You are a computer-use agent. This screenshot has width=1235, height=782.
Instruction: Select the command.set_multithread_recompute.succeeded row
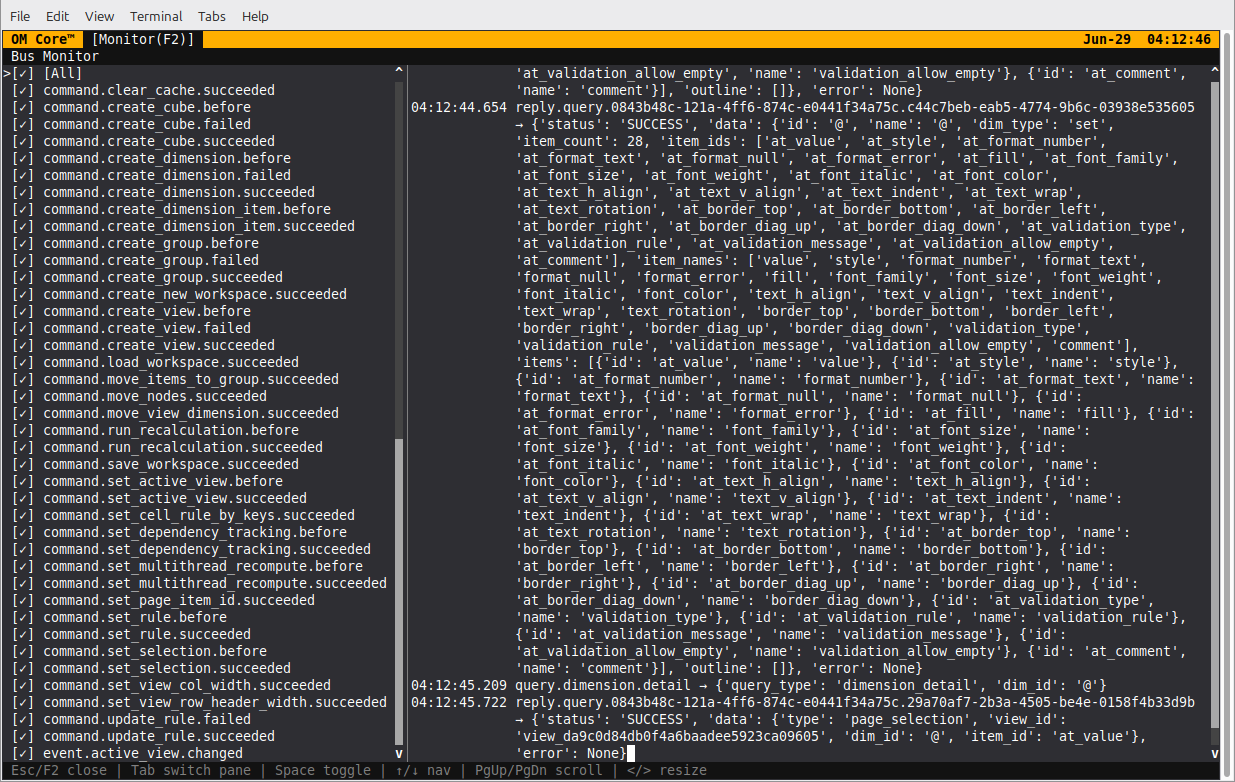pyautogui.click(x=199, y=583)
